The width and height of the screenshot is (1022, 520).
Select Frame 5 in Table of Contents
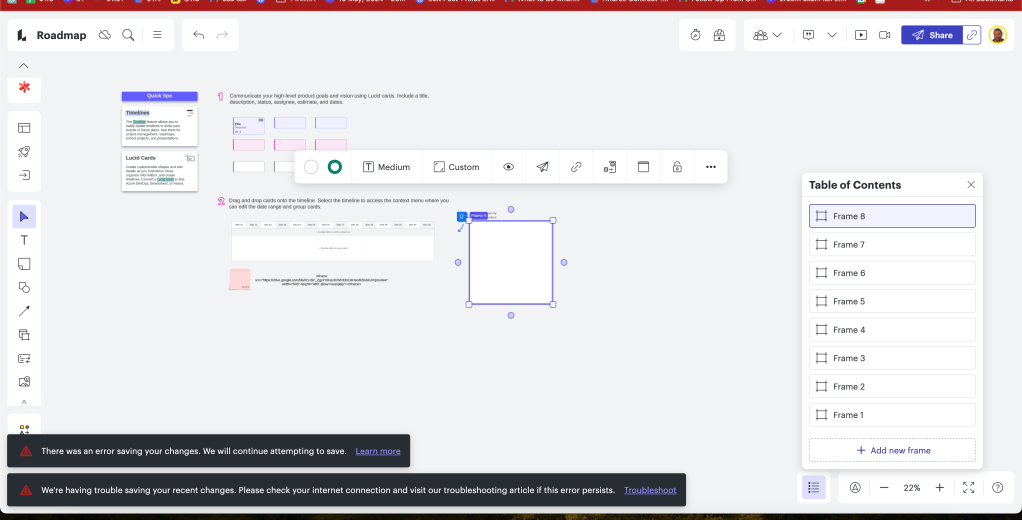click(x=892, y=301)
